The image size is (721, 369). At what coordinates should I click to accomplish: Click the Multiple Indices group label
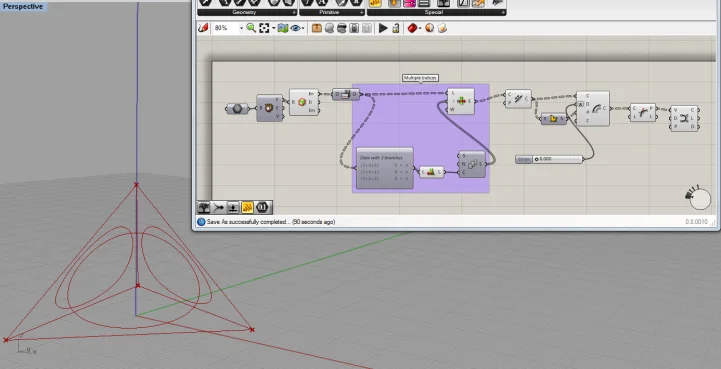coord(420,78)
